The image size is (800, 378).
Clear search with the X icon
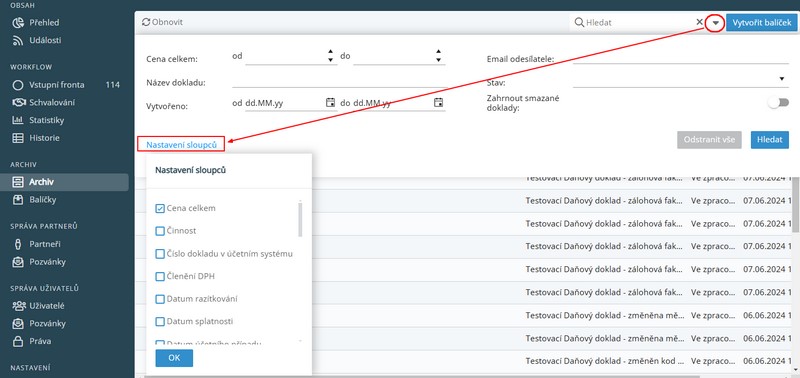(x=699, y=22)
